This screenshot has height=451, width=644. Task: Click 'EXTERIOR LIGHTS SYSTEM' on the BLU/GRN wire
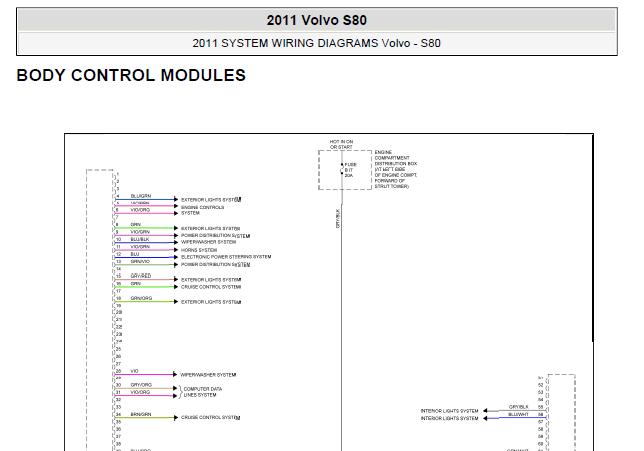211,200
